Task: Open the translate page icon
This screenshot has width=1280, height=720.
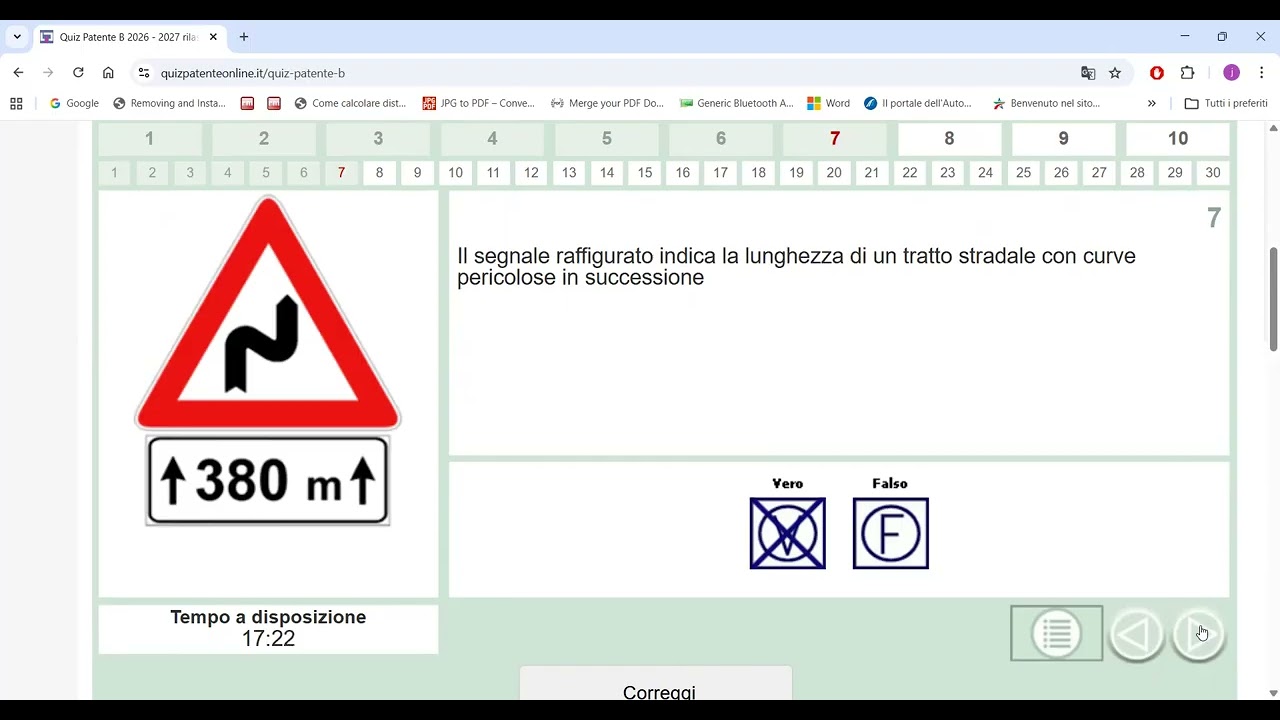Action: 1088,73
